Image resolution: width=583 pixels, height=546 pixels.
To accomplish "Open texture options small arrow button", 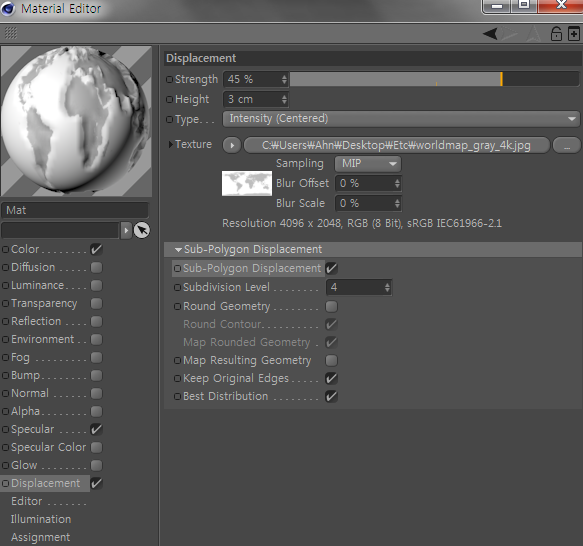I will pyautogui.click(x=232, y=145).
